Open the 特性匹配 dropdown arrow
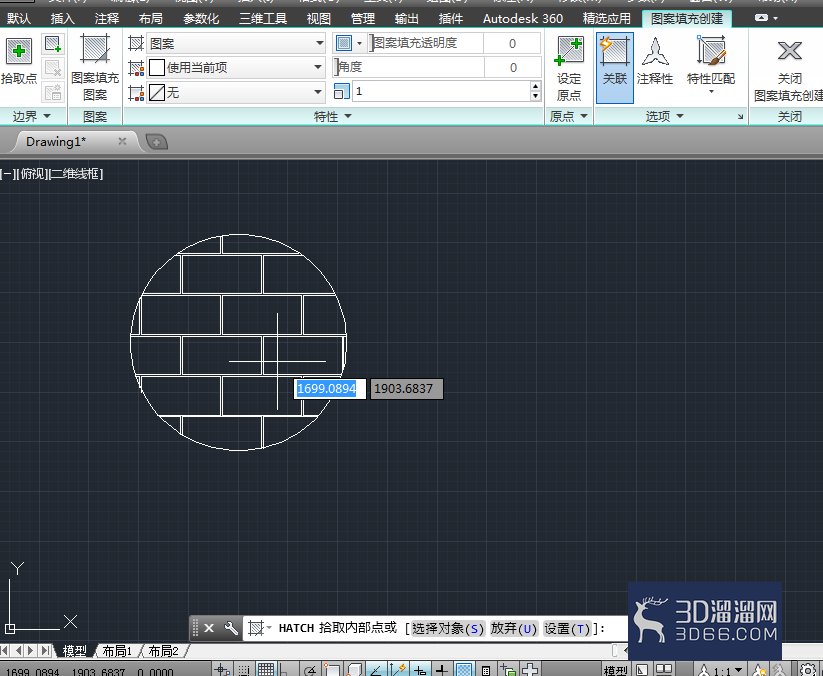Image resolution: width=823 pixels, height=676 pixels. (x=711, y=92)
